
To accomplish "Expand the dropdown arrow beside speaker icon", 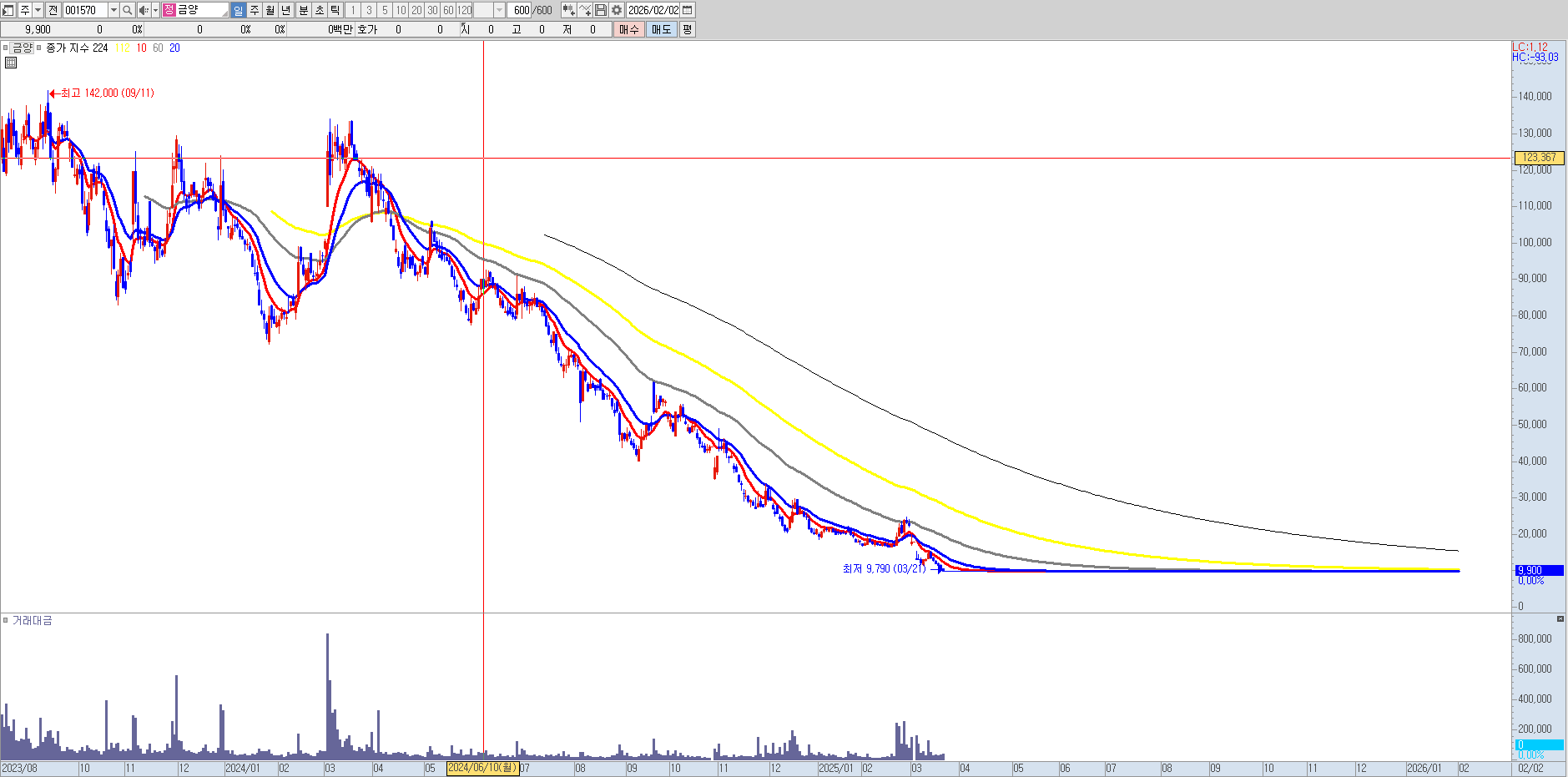I will click(x=155, y=10).
